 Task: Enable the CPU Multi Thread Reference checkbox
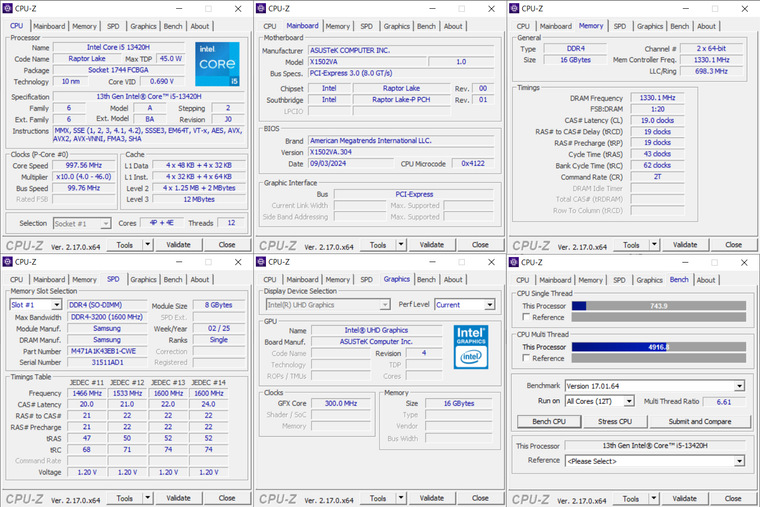[x=526, y=358]
